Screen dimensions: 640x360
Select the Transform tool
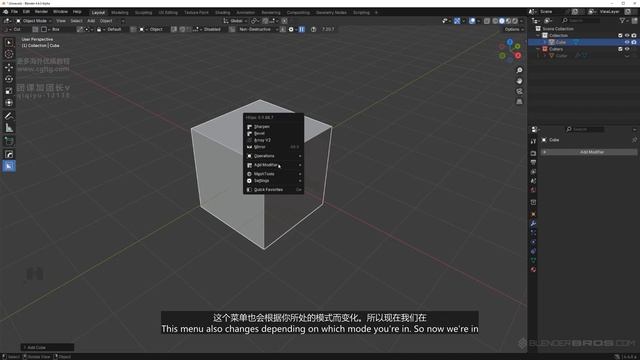[x=9, y=103]
